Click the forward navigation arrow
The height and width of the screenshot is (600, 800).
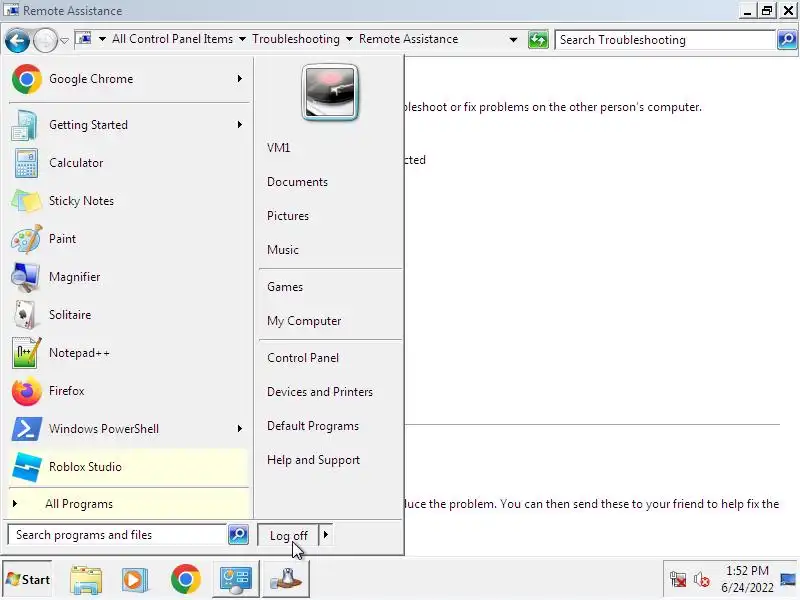45,40
